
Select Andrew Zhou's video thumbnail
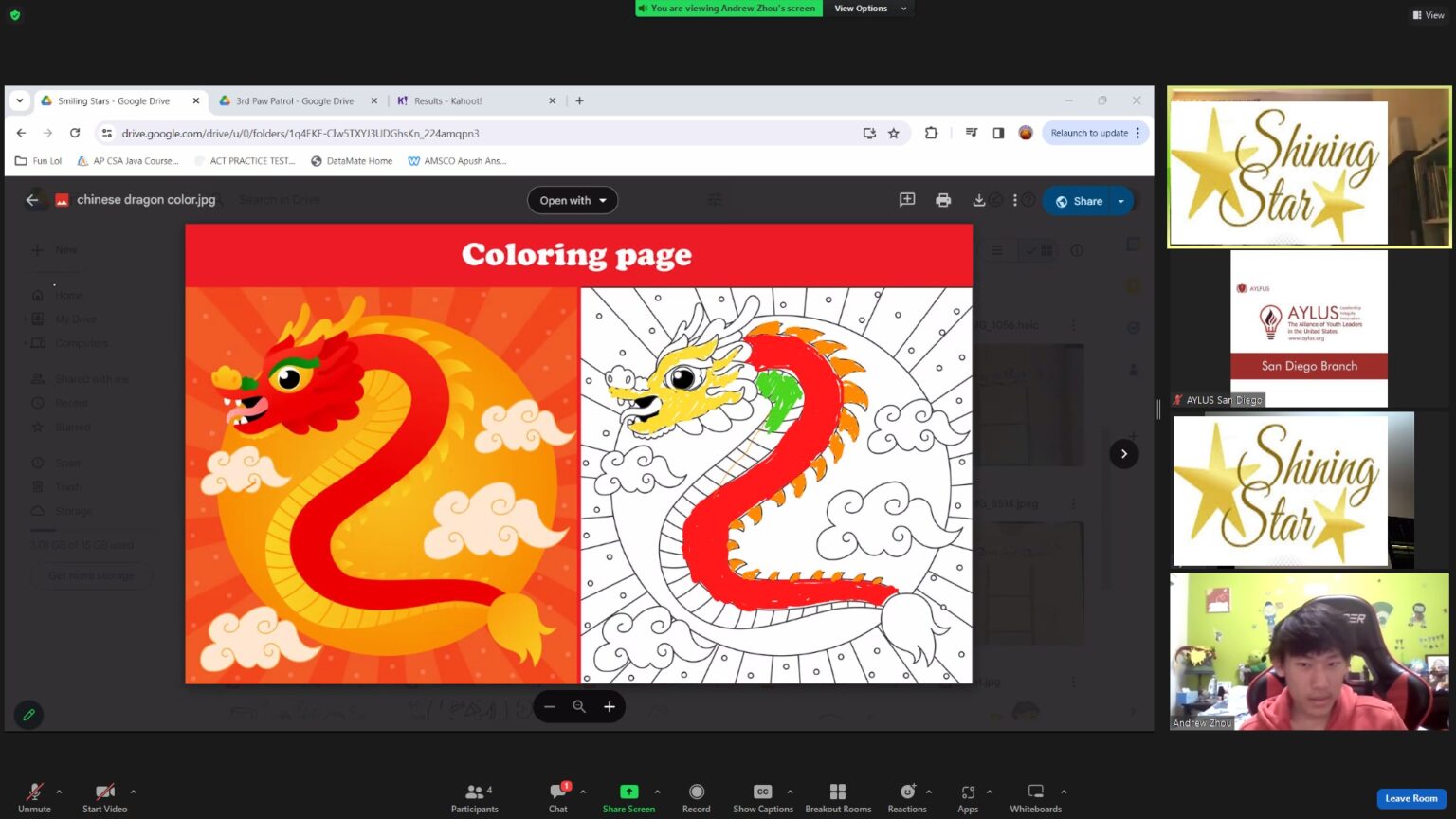click(1309, 651)
